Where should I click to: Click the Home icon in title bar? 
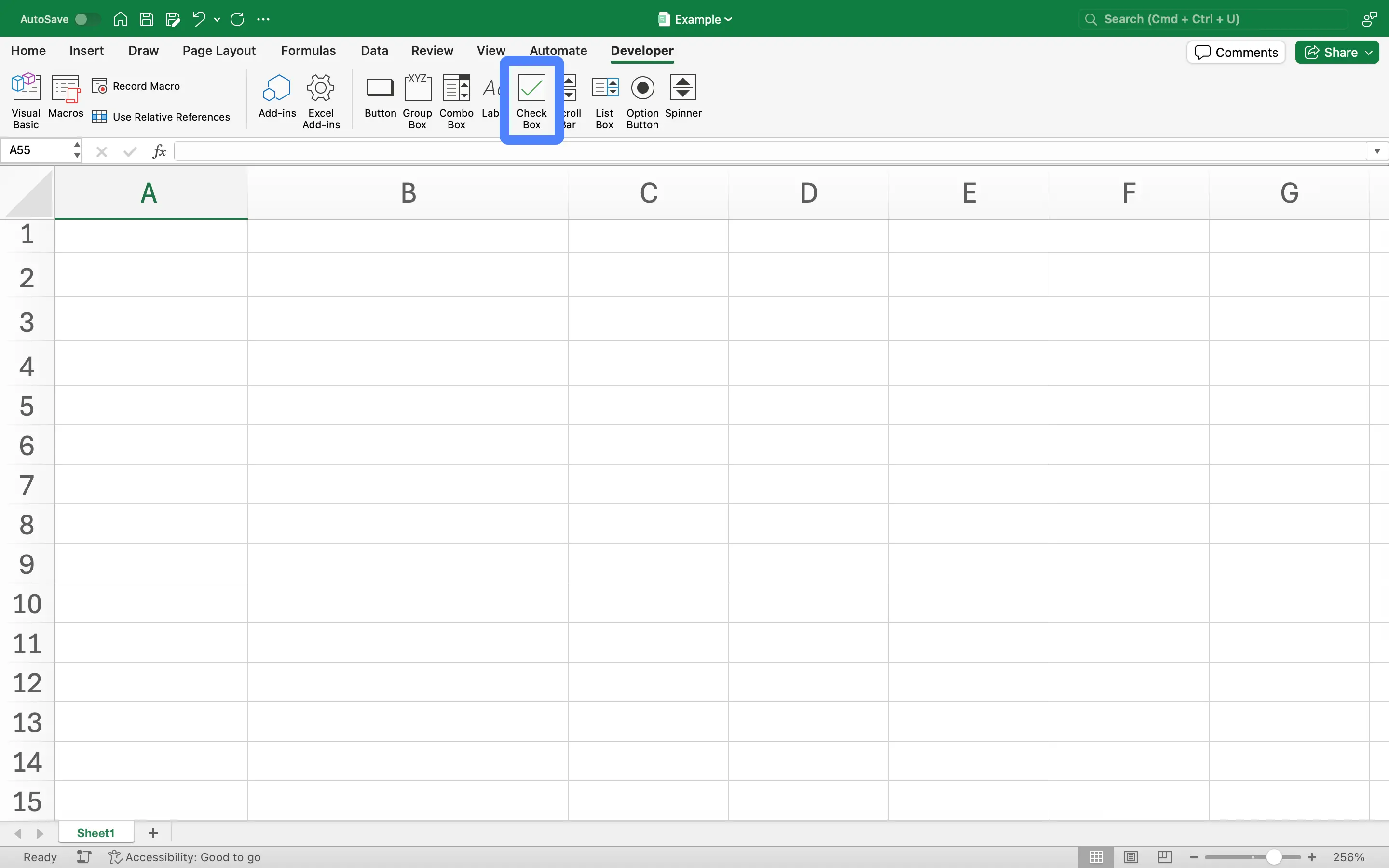120,19
